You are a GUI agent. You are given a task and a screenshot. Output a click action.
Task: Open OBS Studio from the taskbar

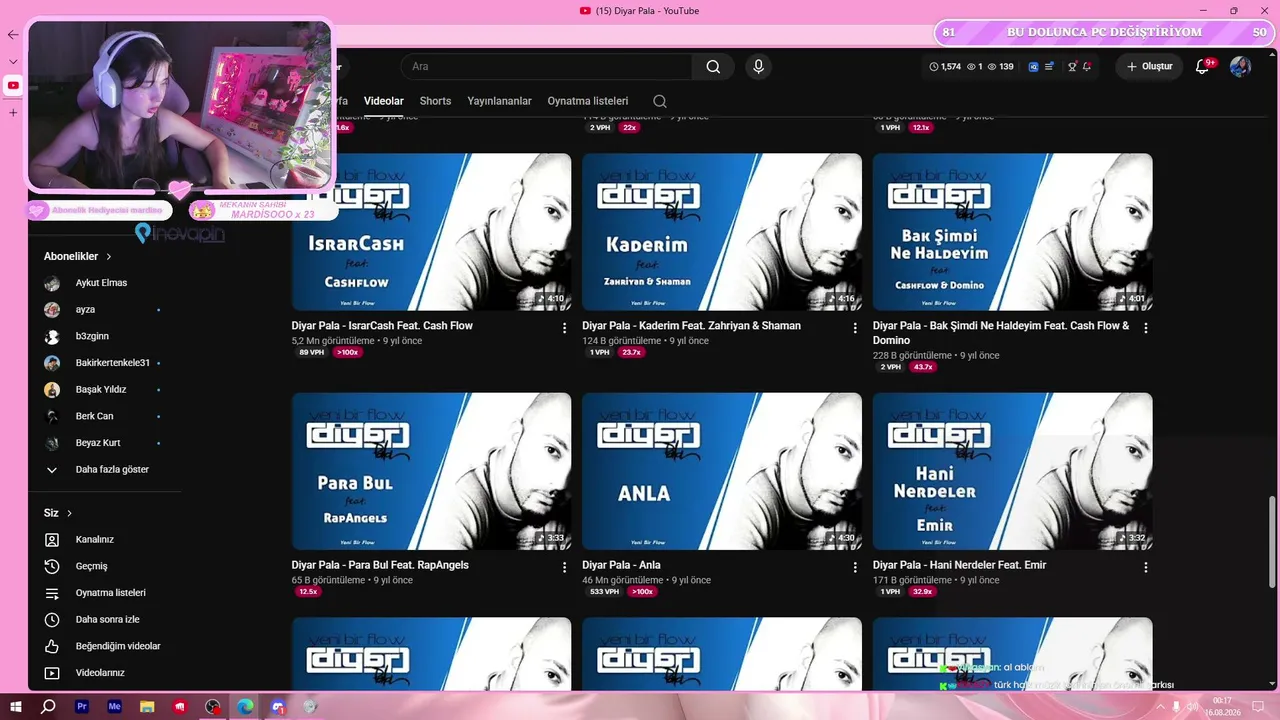[x=212, y=707]
